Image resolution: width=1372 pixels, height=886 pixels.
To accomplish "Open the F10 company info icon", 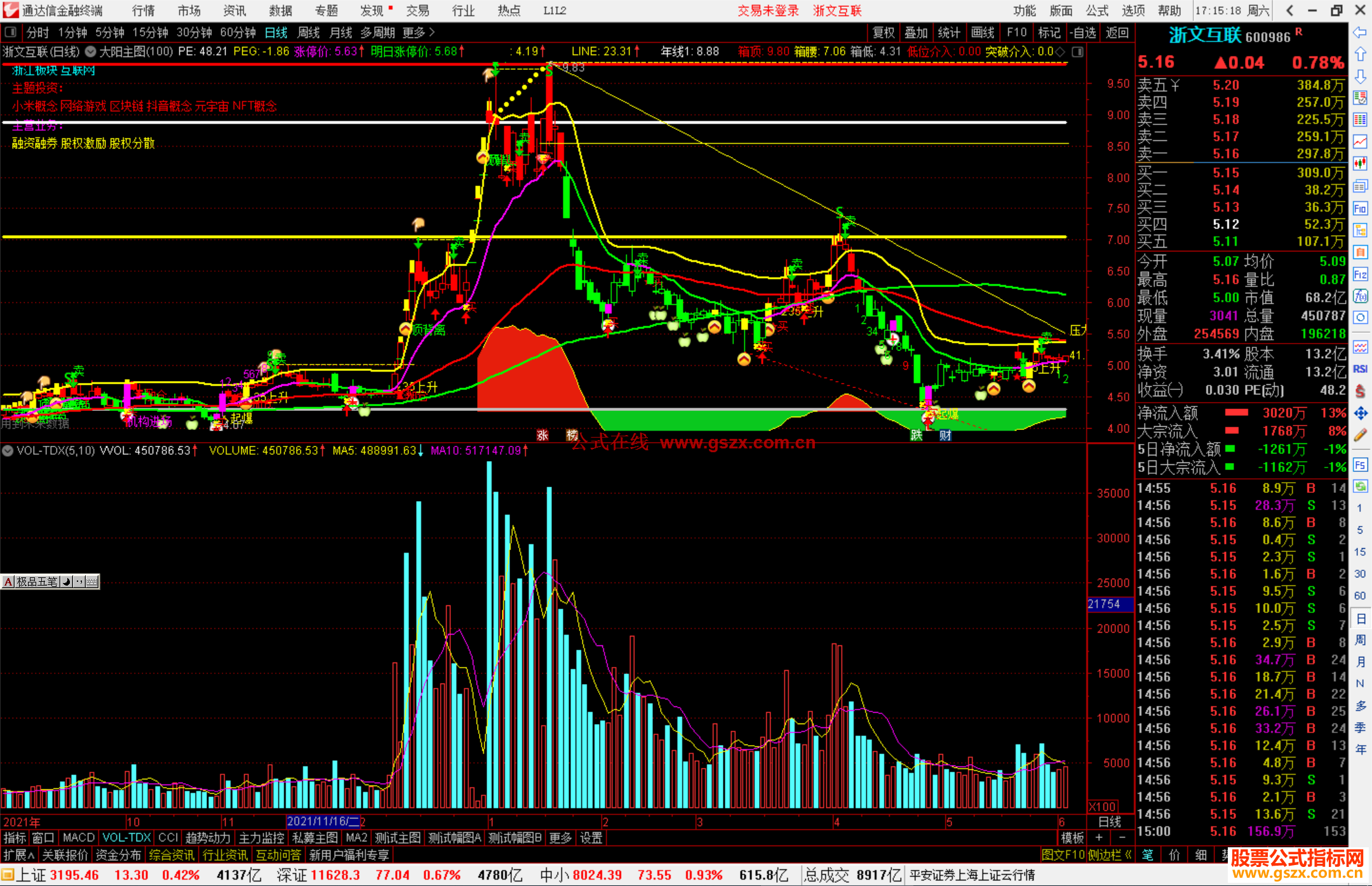I will 1360,208.
